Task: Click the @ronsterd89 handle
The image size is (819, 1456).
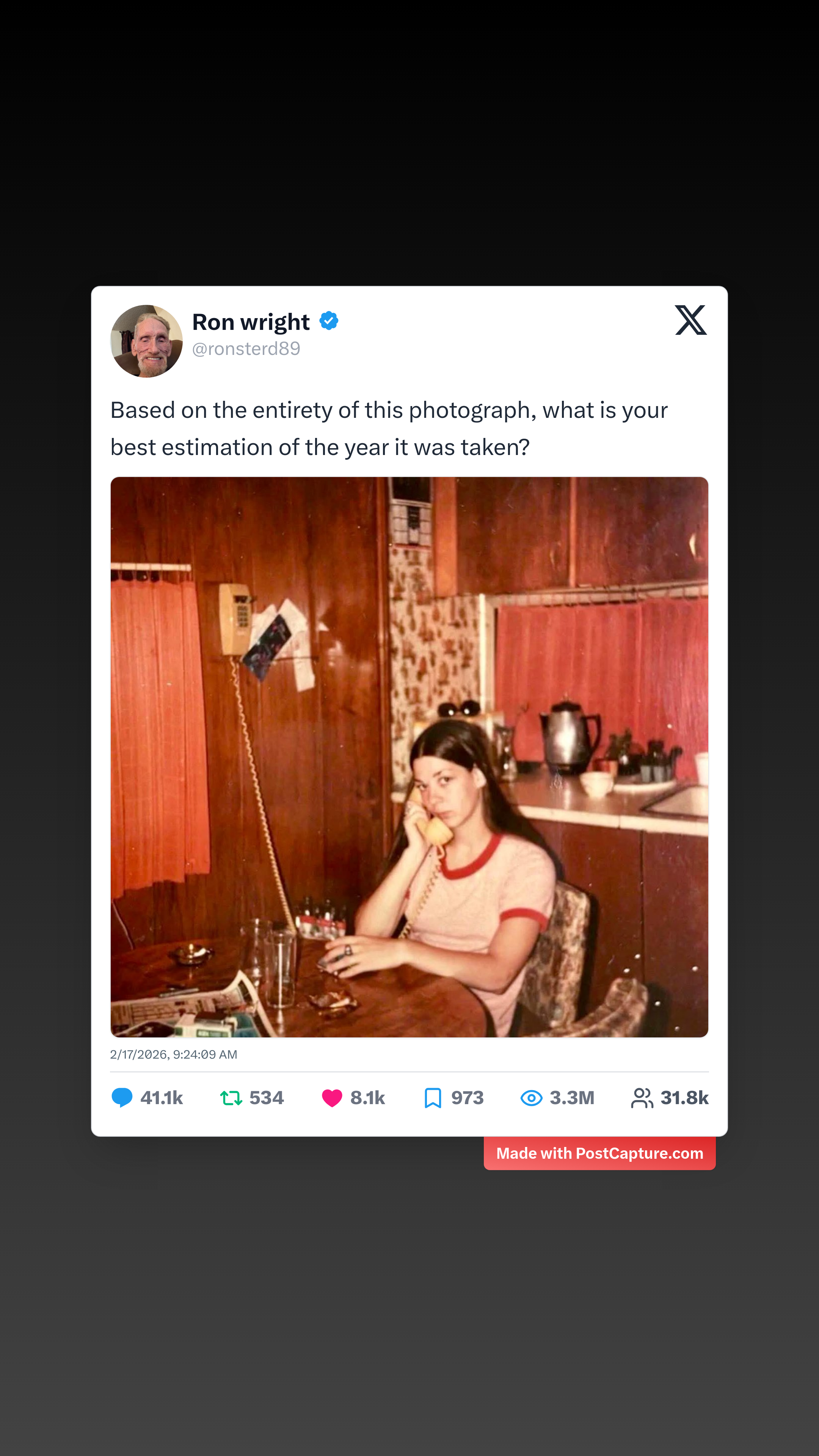Action: [246, 349]
